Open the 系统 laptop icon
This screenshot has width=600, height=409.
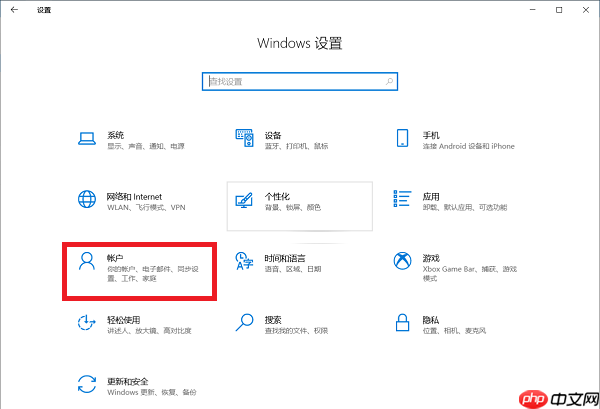[87, 139]
